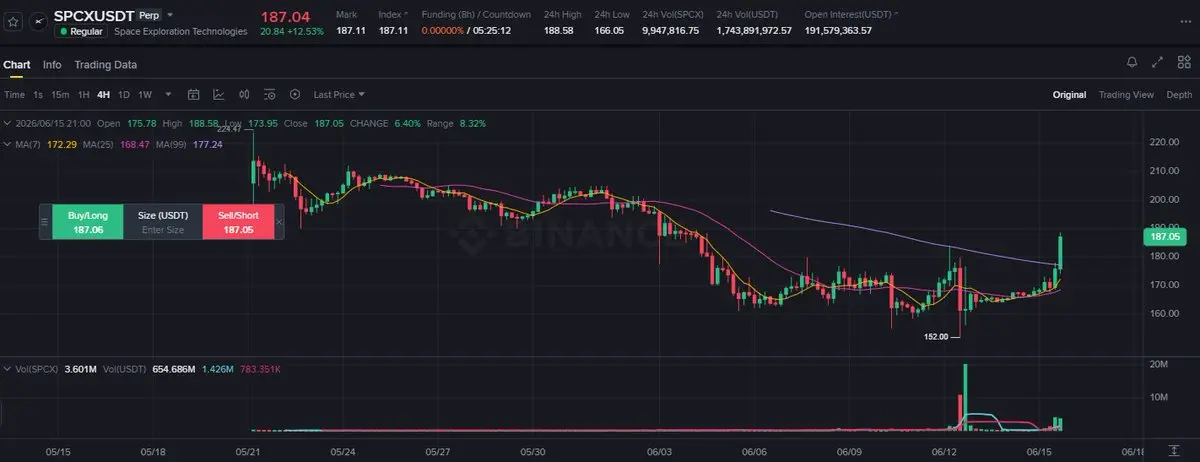
Task: Switch to Trading View chart
Action: [x=1126, y=95]
